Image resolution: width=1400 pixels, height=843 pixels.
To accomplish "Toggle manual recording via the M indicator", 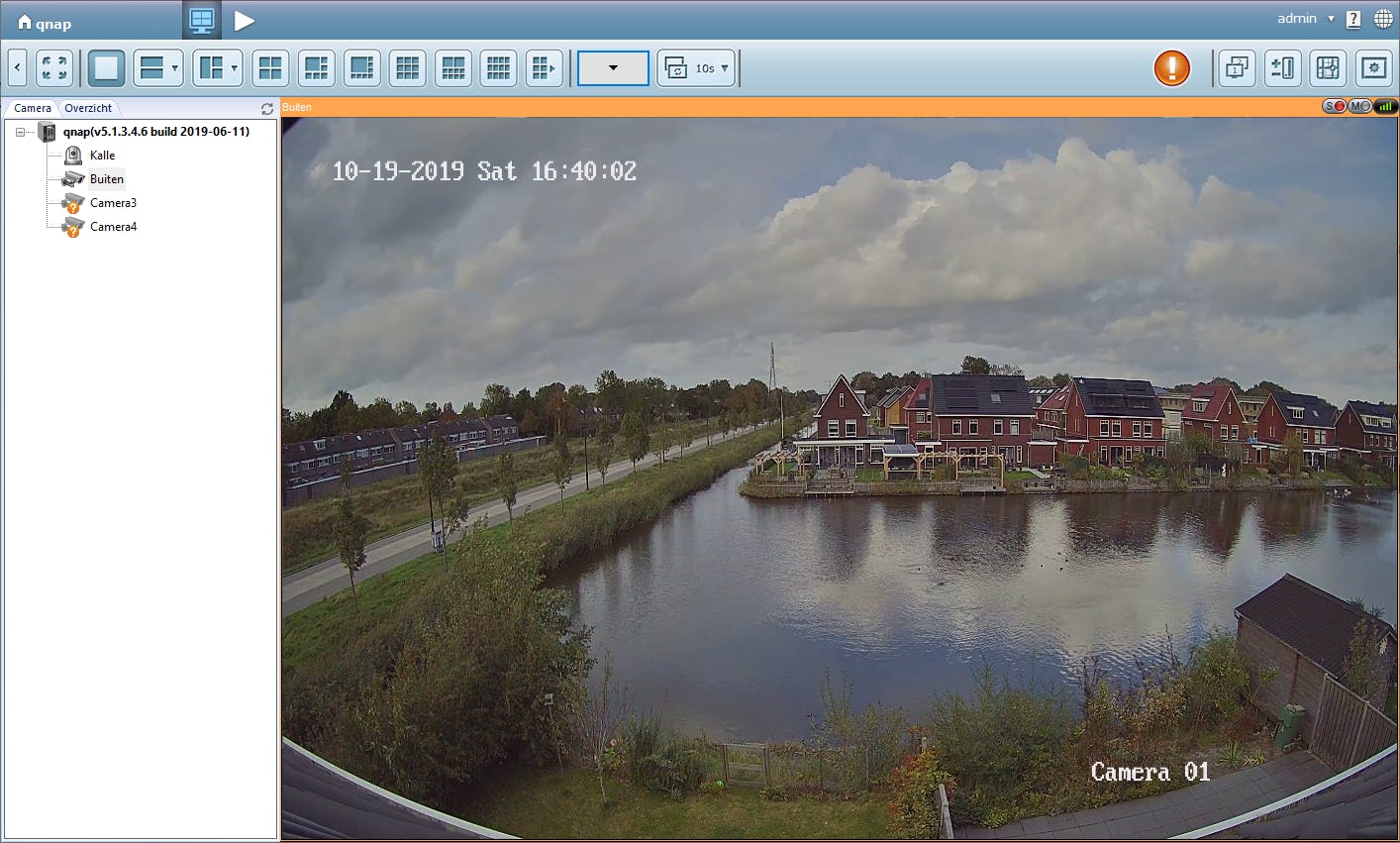I will 1360,105.
